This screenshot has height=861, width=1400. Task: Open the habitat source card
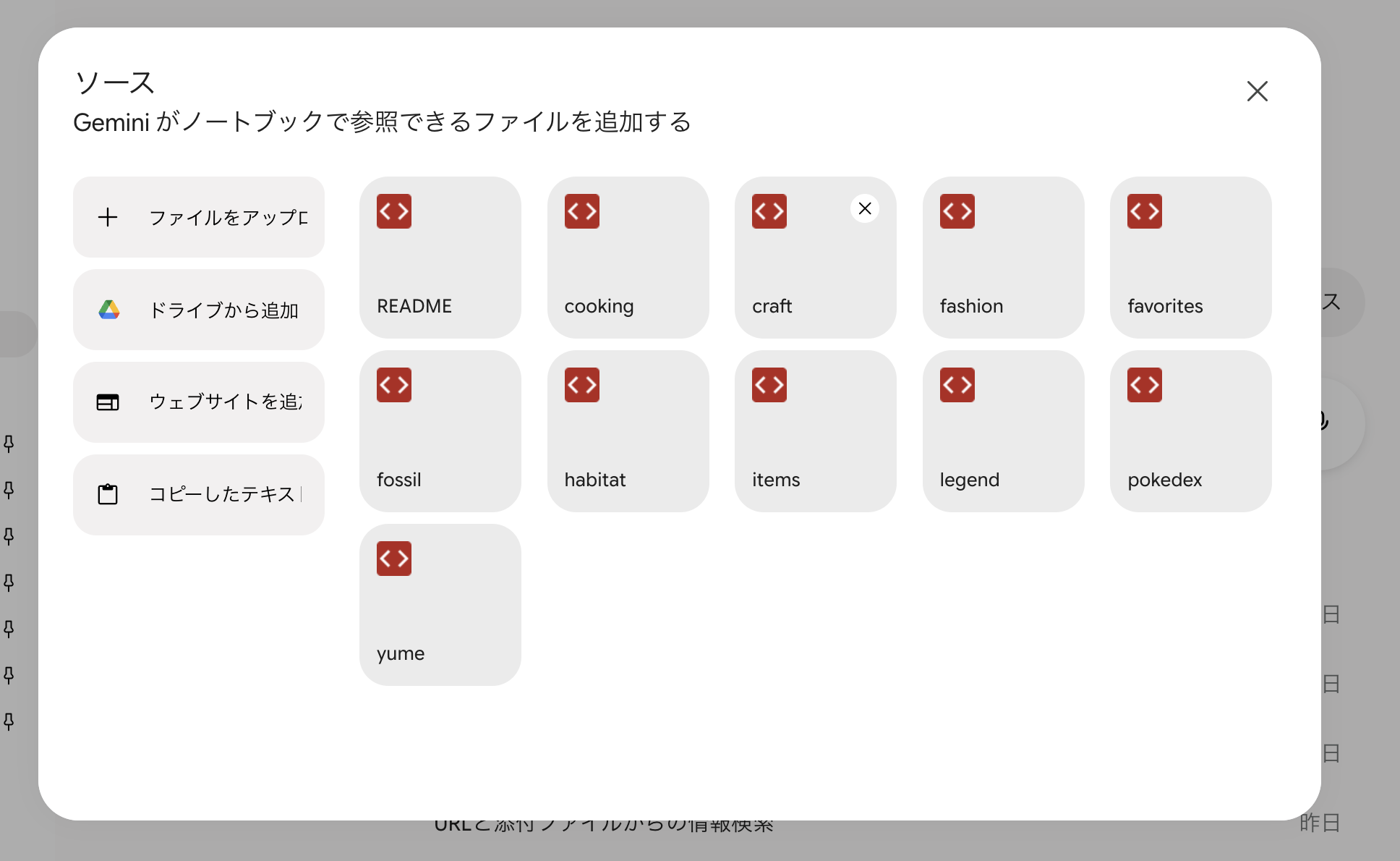pyautogui.click(x=628, y=431)
